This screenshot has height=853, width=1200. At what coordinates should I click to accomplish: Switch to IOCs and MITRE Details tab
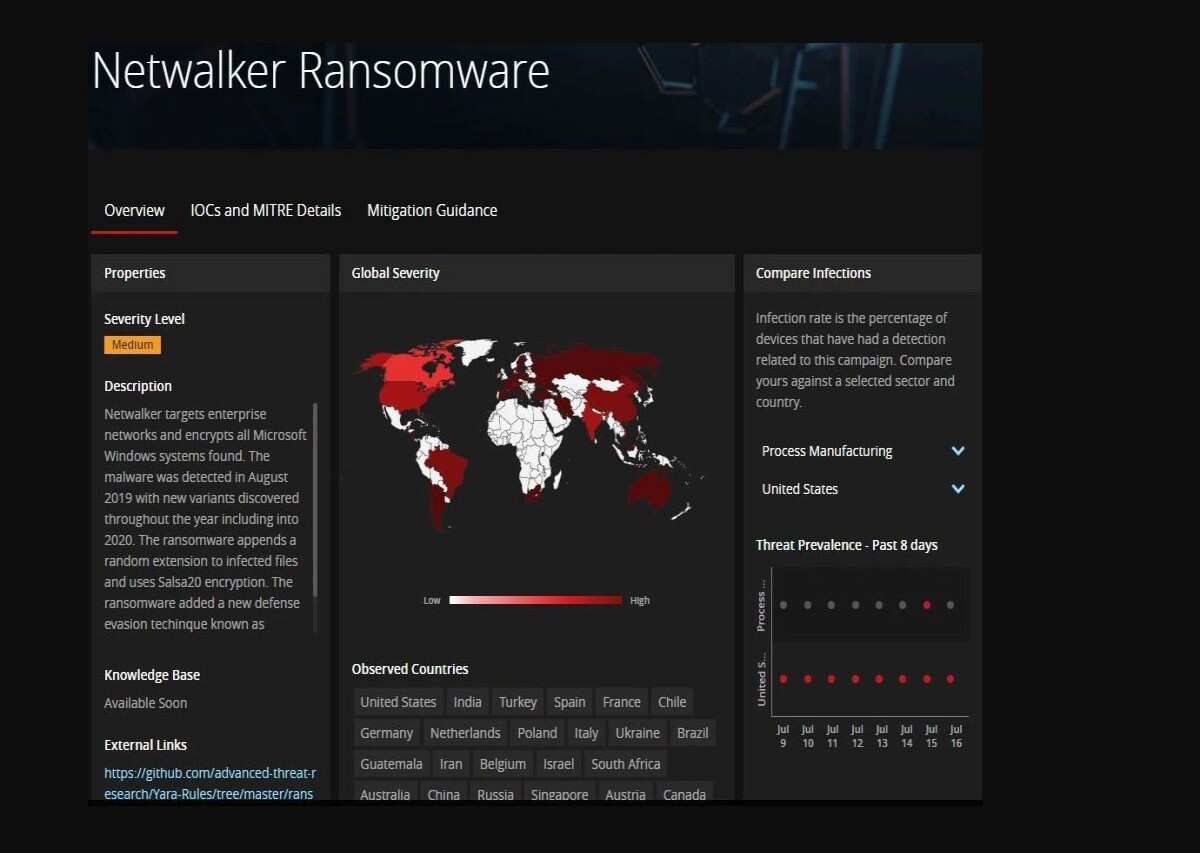266,210
